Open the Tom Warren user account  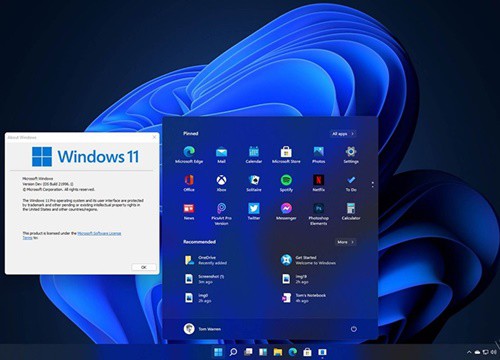click(x=202, y=329)
